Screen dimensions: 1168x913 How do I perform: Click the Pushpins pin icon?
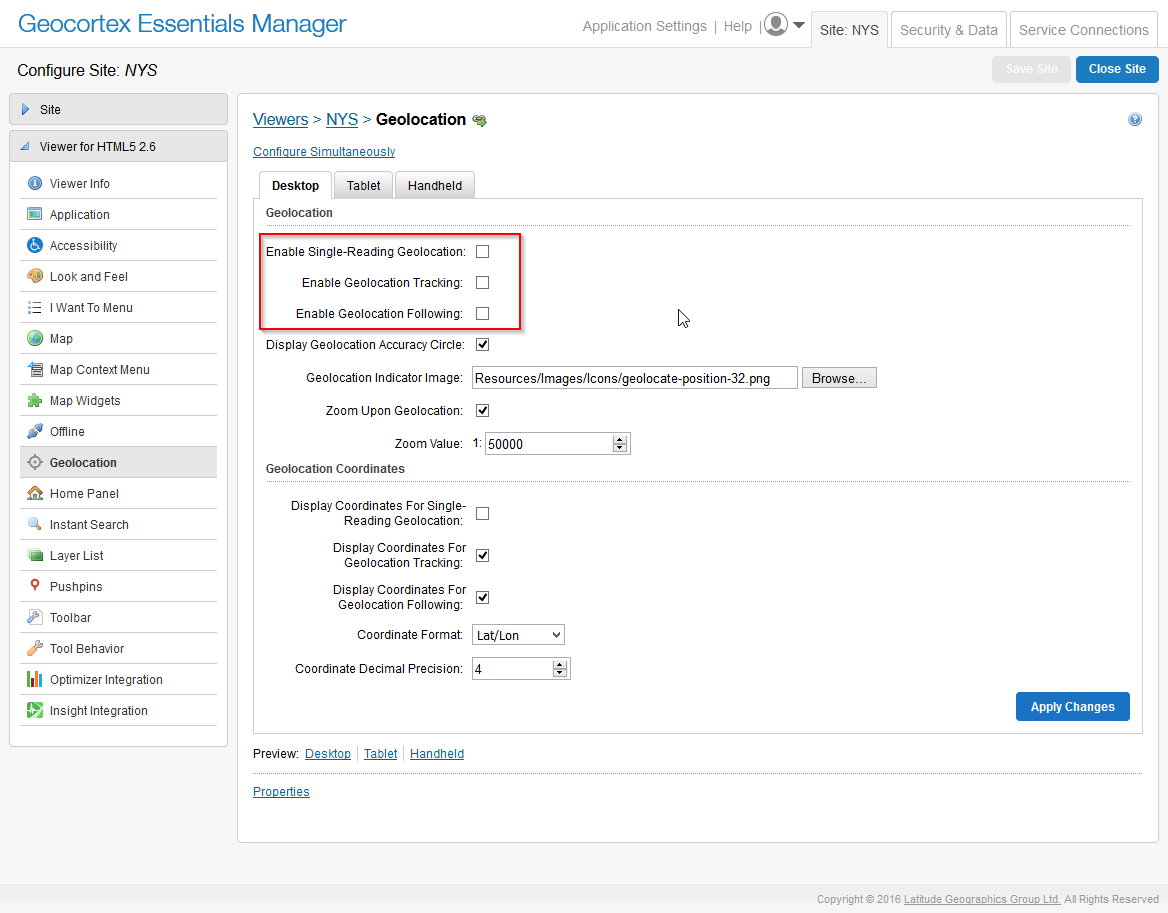pos(34,586)
